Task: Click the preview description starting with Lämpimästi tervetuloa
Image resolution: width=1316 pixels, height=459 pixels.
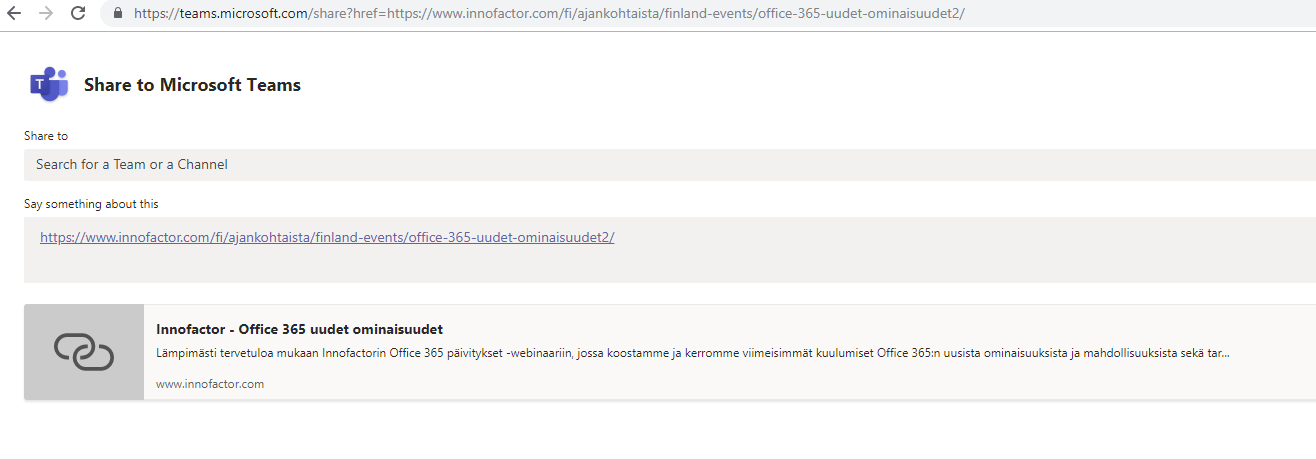Action: point(692,353)
